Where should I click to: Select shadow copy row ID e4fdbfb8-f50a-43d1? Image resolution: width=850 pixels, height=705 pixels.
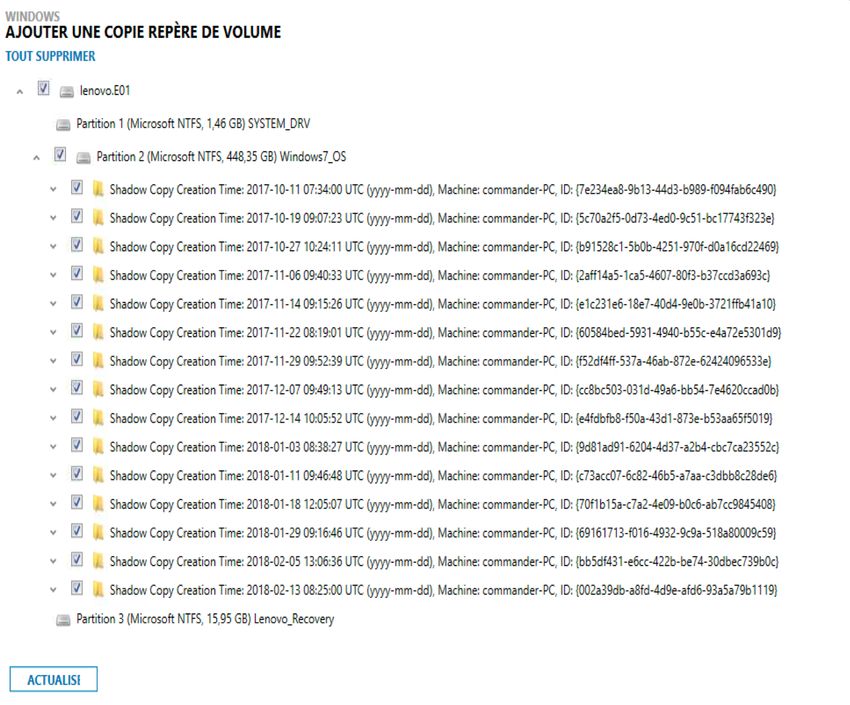coord(441,418)
